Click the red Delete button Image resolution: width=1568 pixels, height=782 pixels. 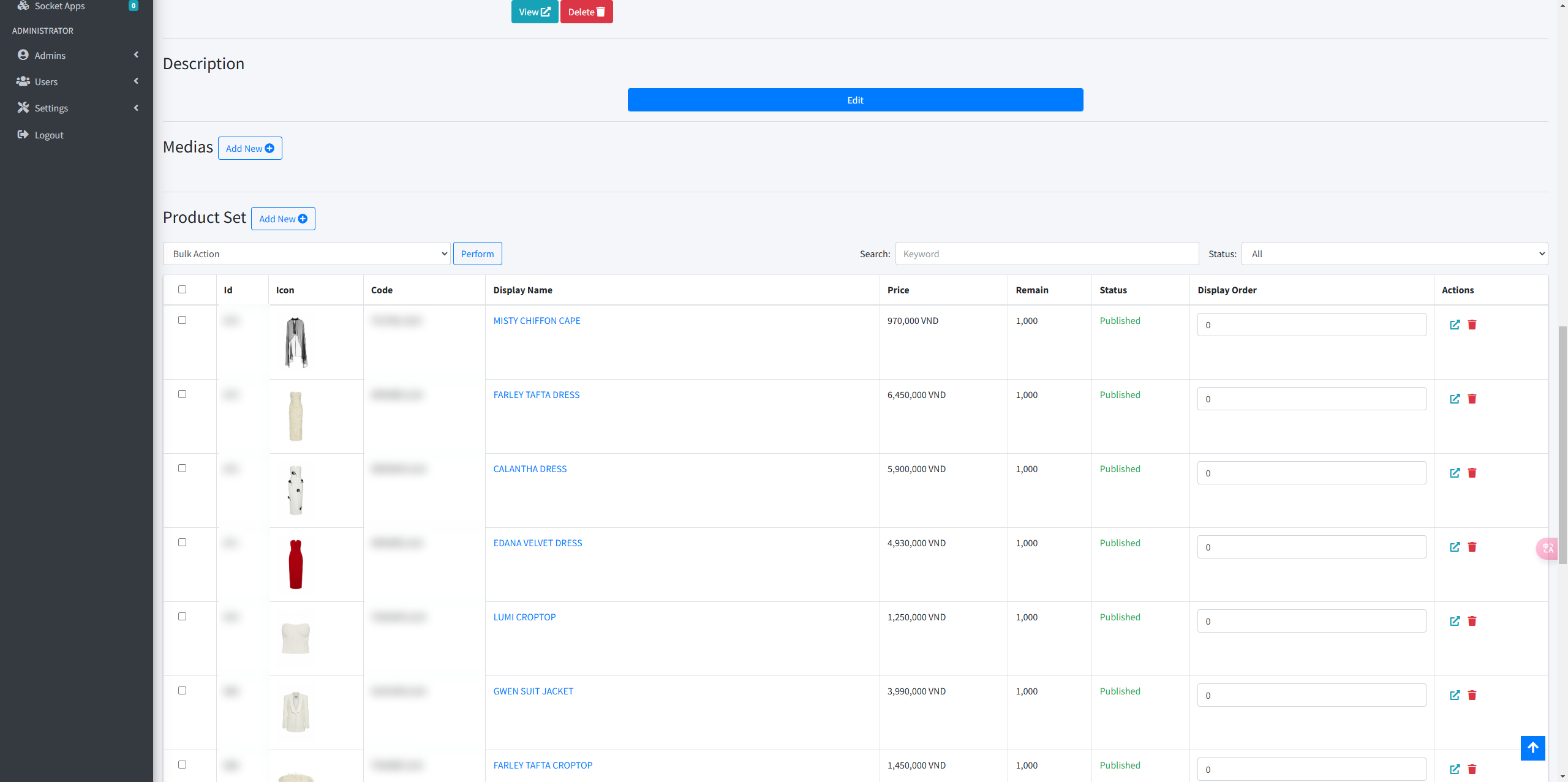tap(586, 12)
